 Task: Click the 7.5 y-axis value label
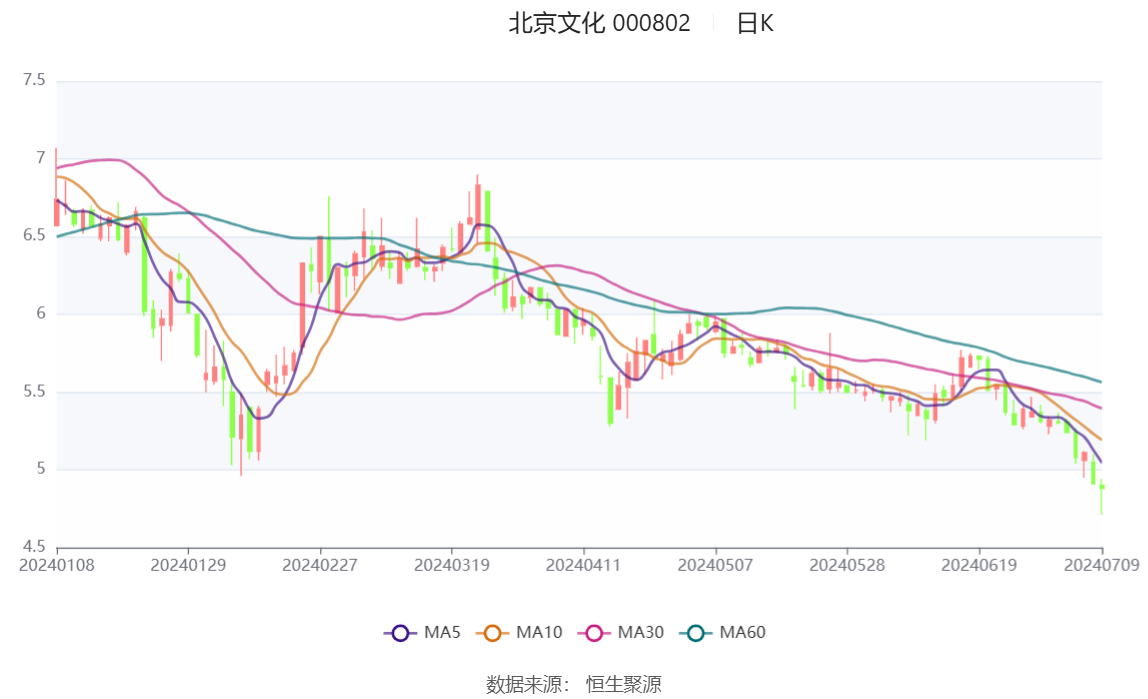(x=34, y=80)
